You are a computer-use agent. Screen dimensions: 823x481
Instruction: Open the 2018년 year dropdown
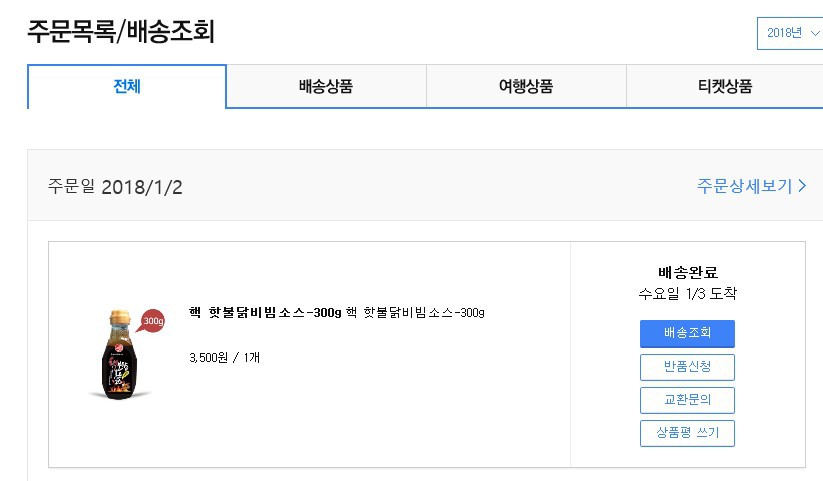[x=790, y=33]
